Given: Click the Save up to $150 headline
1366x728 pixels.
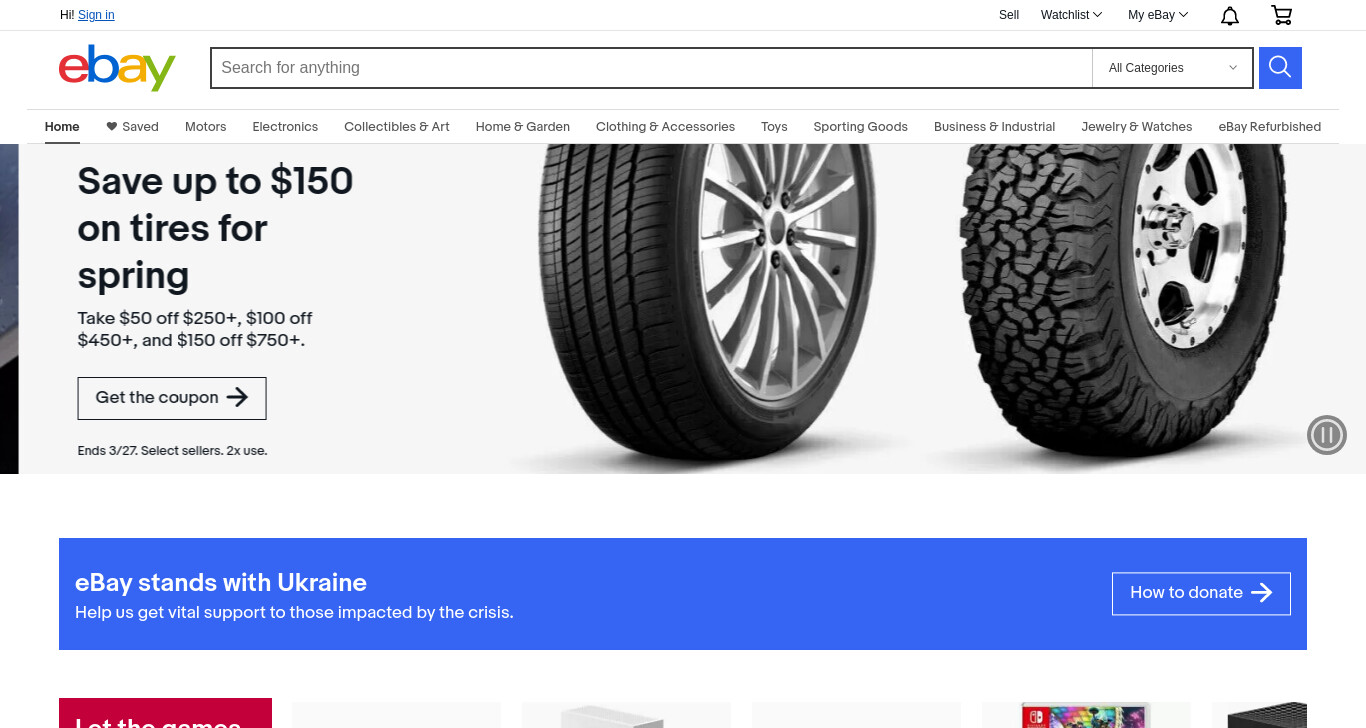Looking at the screenshot, I should point(215,228).
